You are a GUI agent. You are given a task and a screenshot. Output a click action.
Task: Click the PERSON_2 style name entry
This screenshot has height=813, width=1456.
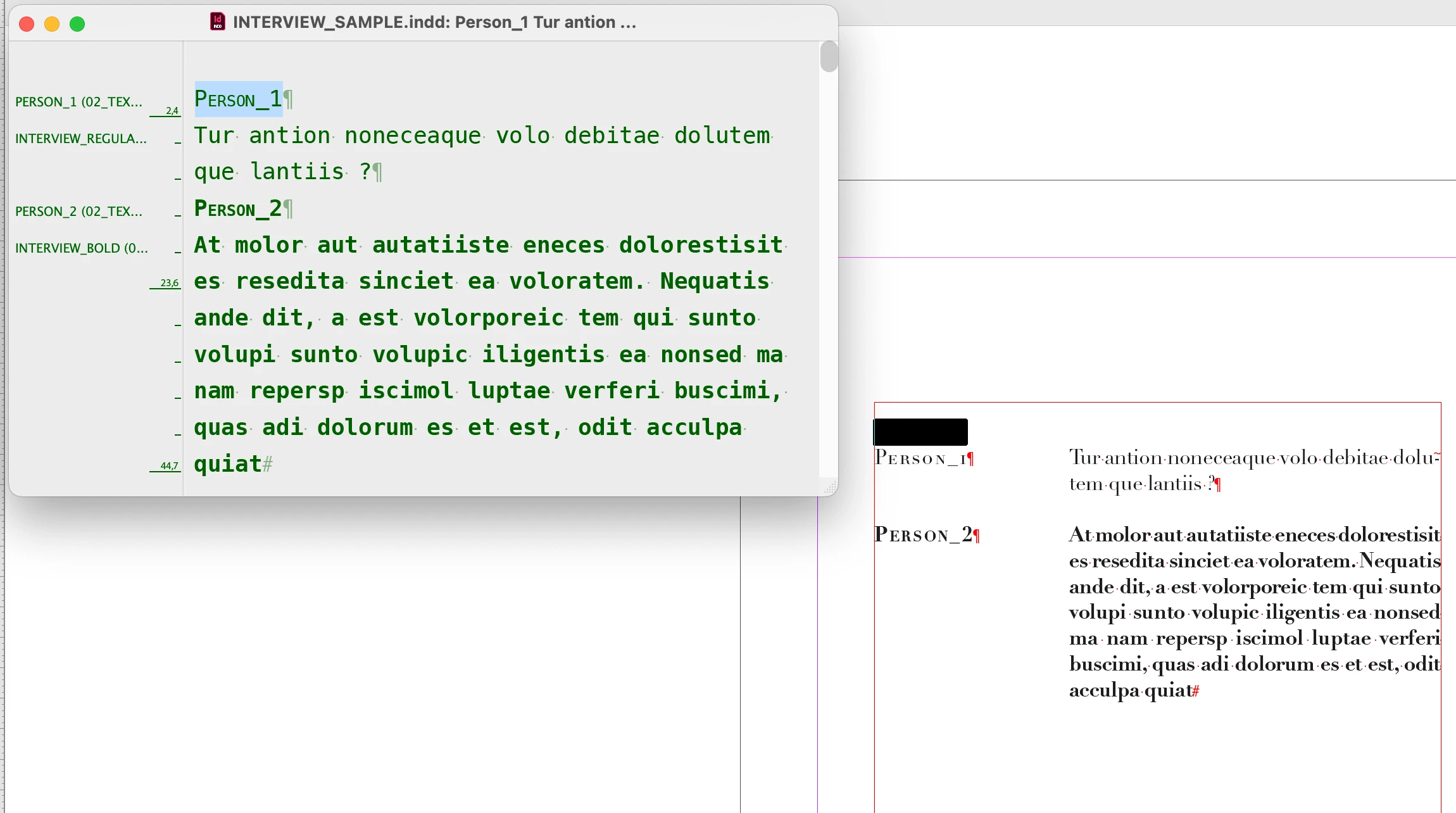(x=78, y=211)
